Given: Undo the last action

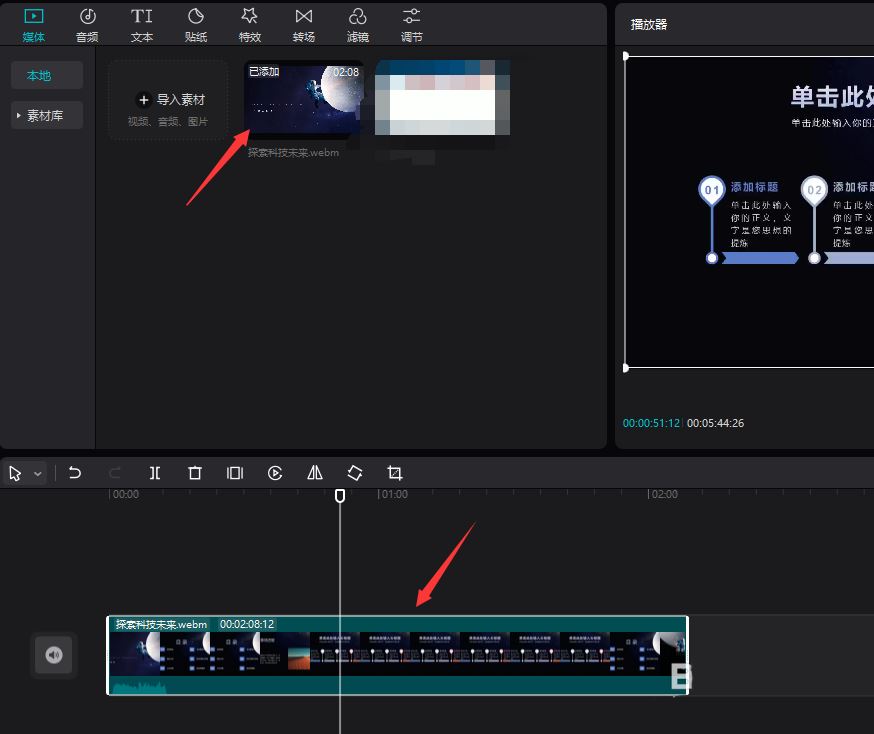Looking at the screenshot, I should pos(75,473).
